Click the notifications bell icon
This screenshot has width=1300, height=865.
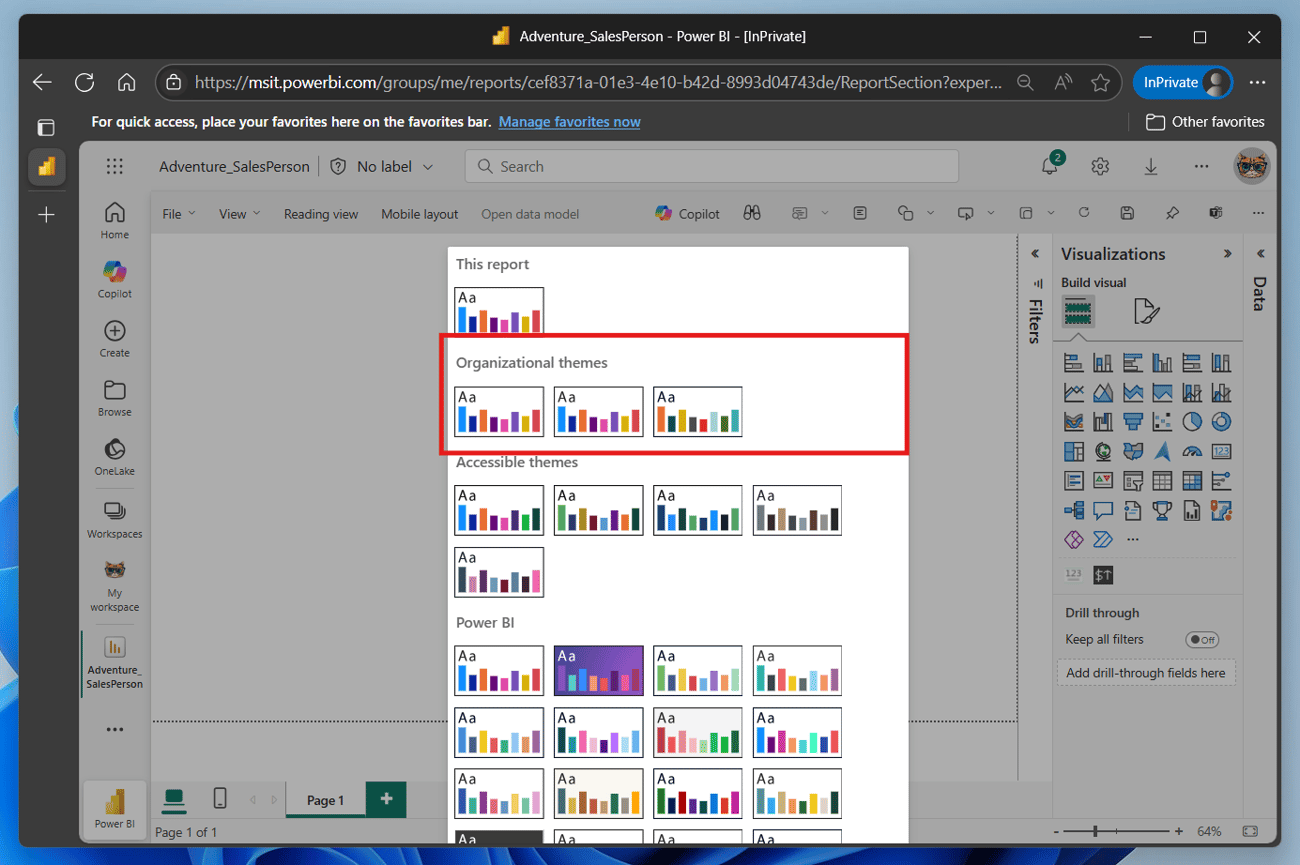click(1049, 166)
